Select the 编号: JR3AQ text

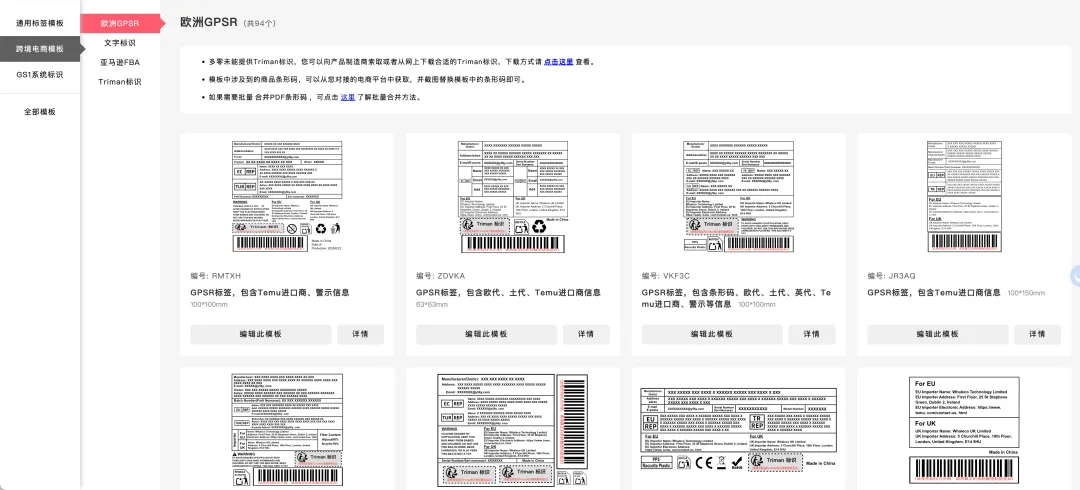[891, 276]
